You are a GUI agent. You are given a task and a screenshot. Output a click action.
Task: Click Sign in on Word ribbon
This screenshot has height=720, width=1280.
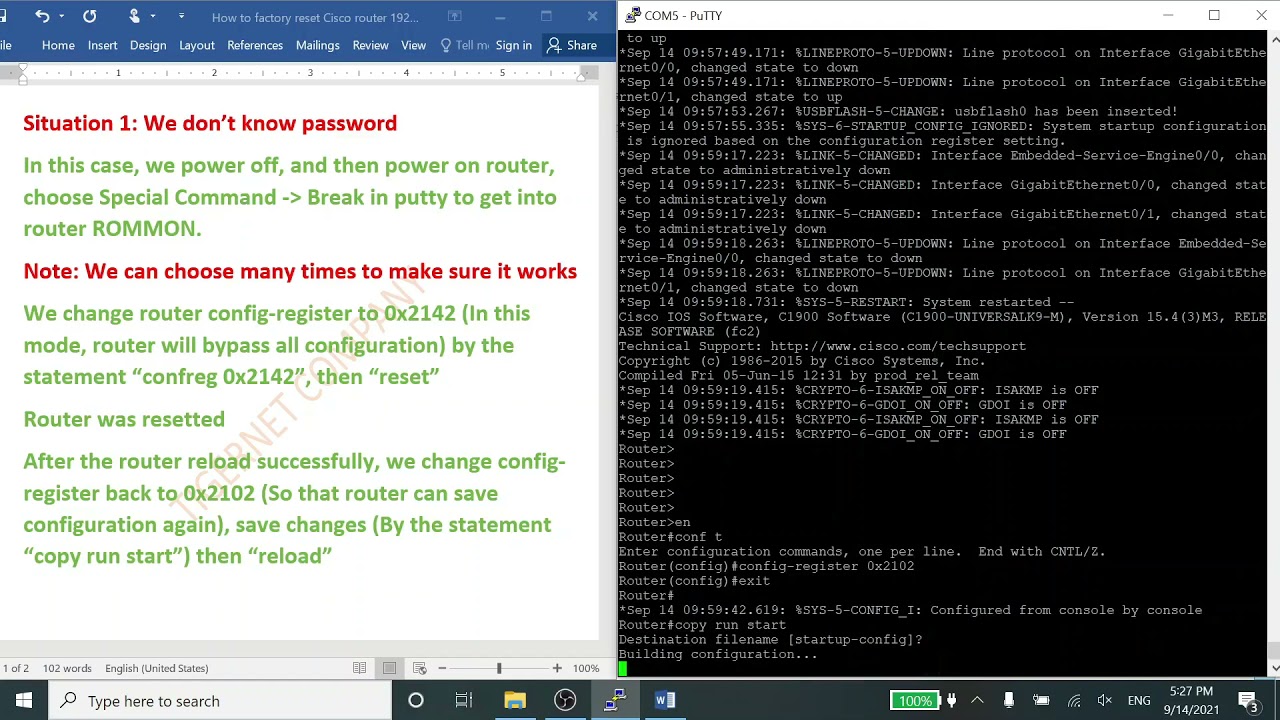coord(513,45)
